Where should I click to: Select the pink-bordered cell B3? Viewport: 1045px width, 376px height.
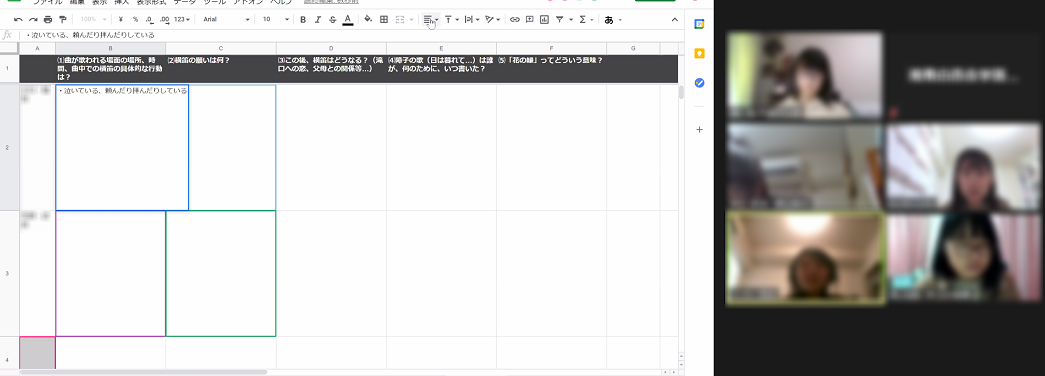pos(111,273)
